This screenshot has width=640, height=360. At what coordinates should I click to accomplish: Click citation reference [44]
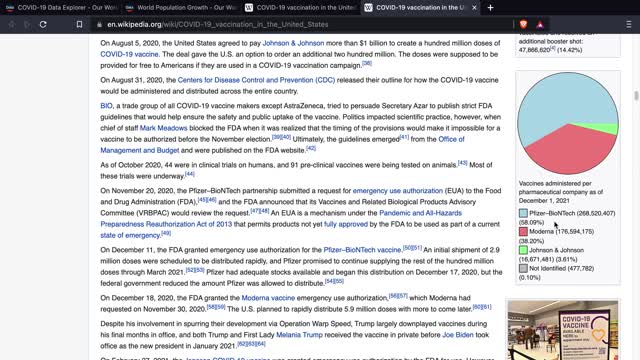coord(190,174)
